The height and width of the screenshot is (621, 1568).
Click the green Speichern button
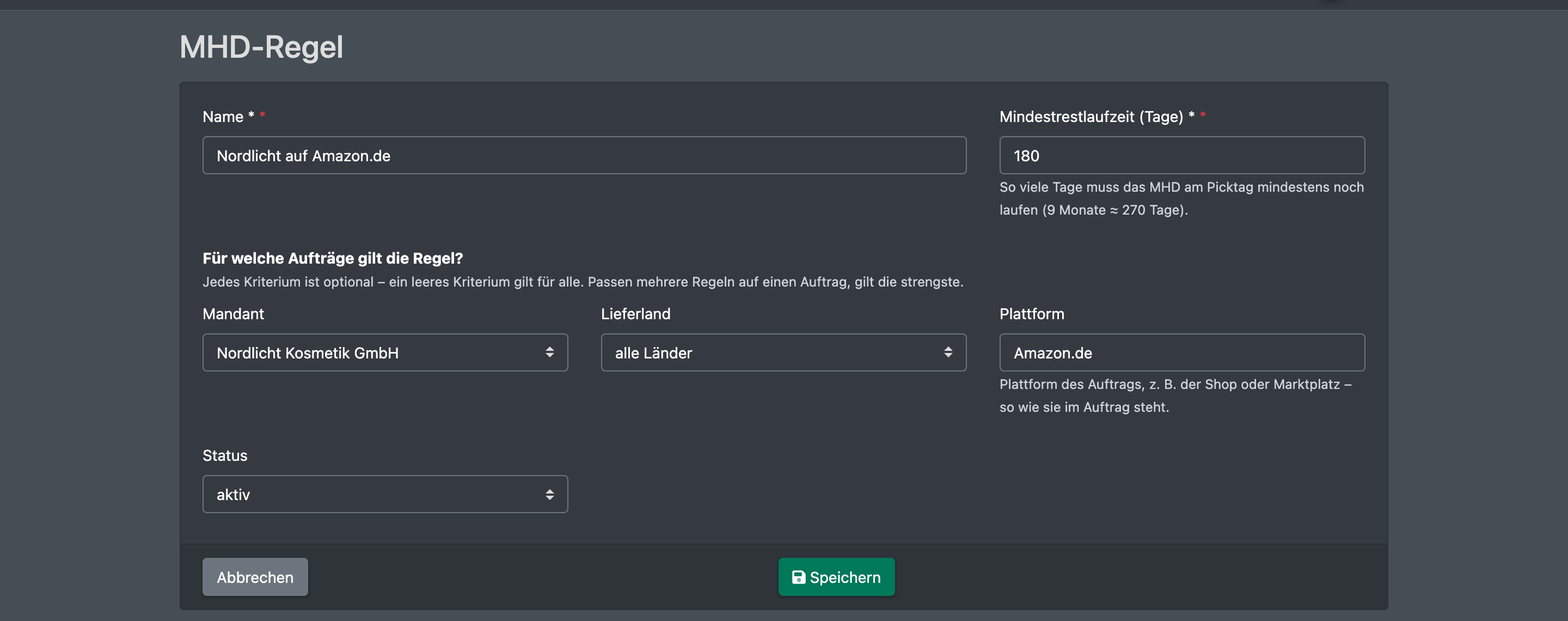tap(836, 577)
